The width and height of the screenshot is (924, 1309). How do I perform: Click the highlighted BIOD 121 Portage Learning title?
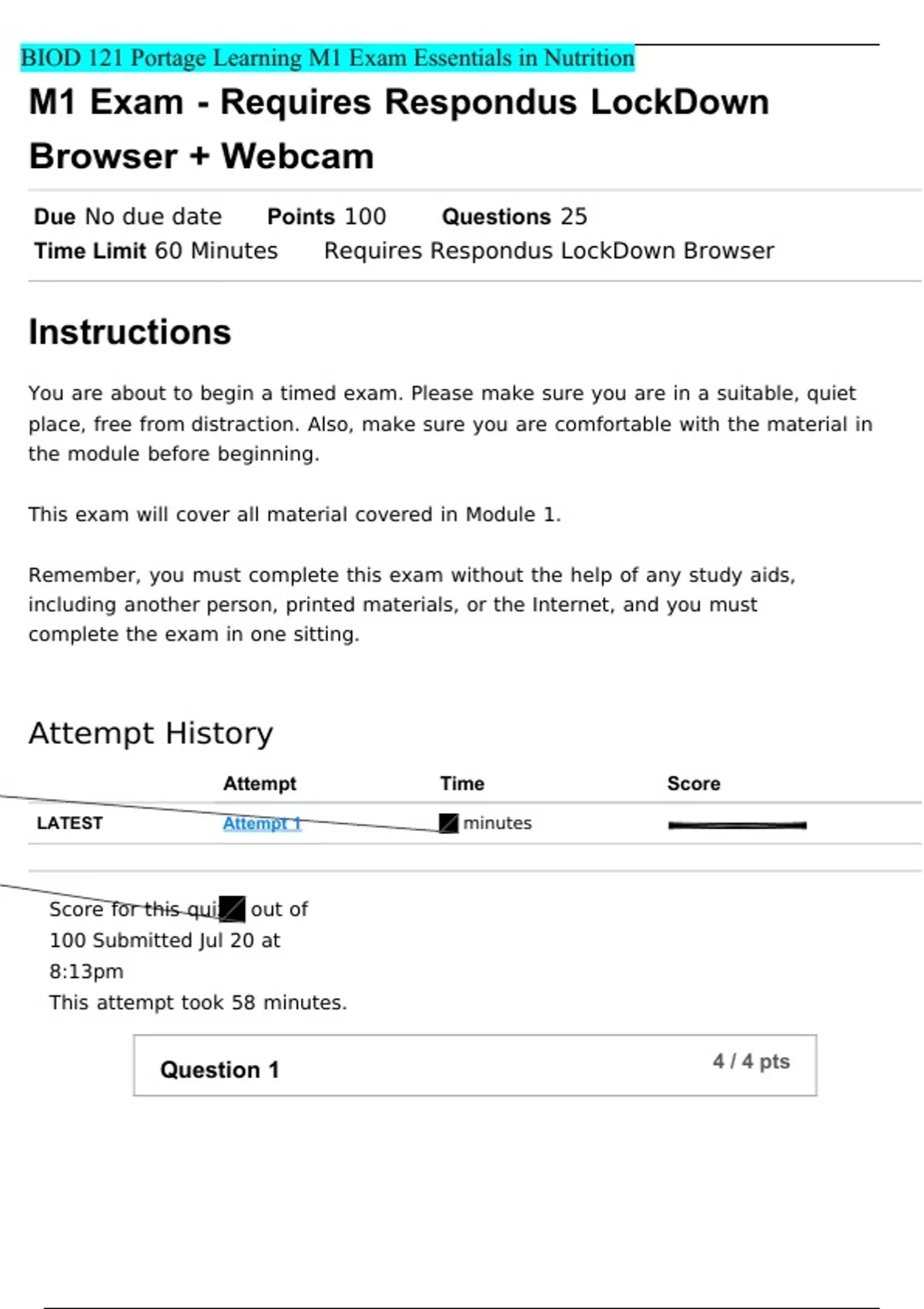[327, 58]
